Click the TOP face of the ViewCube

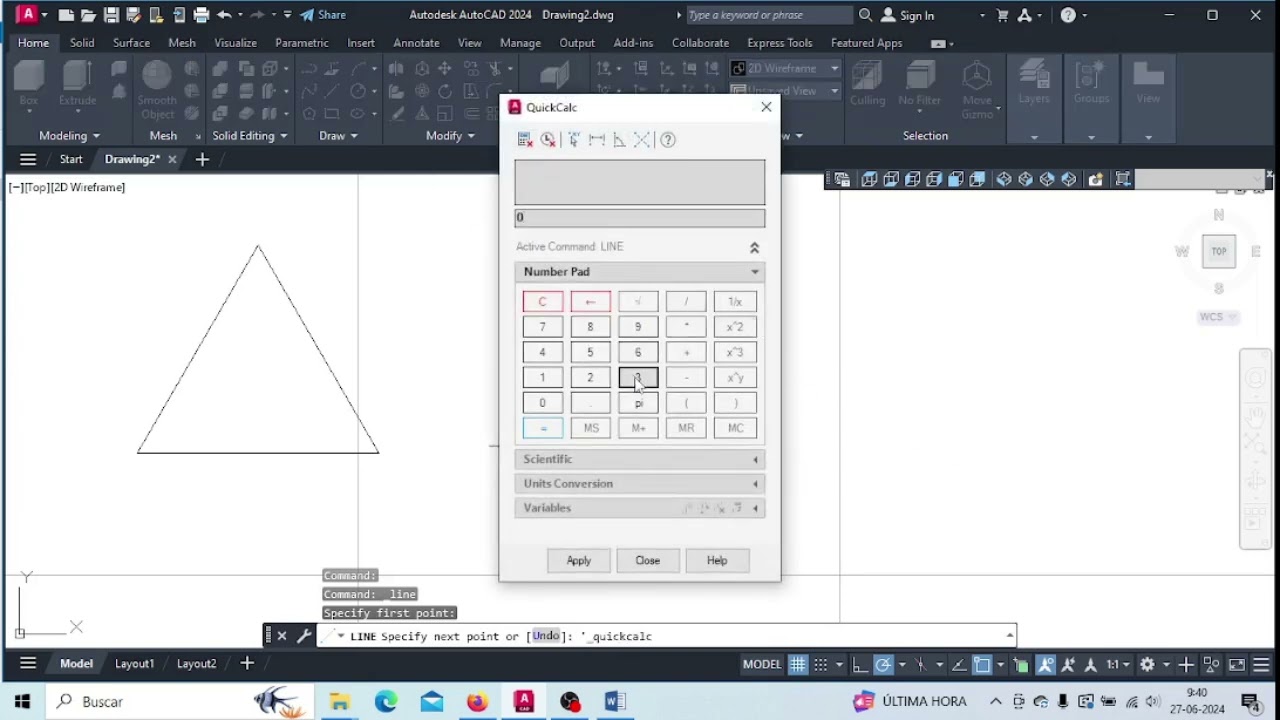1219,251
